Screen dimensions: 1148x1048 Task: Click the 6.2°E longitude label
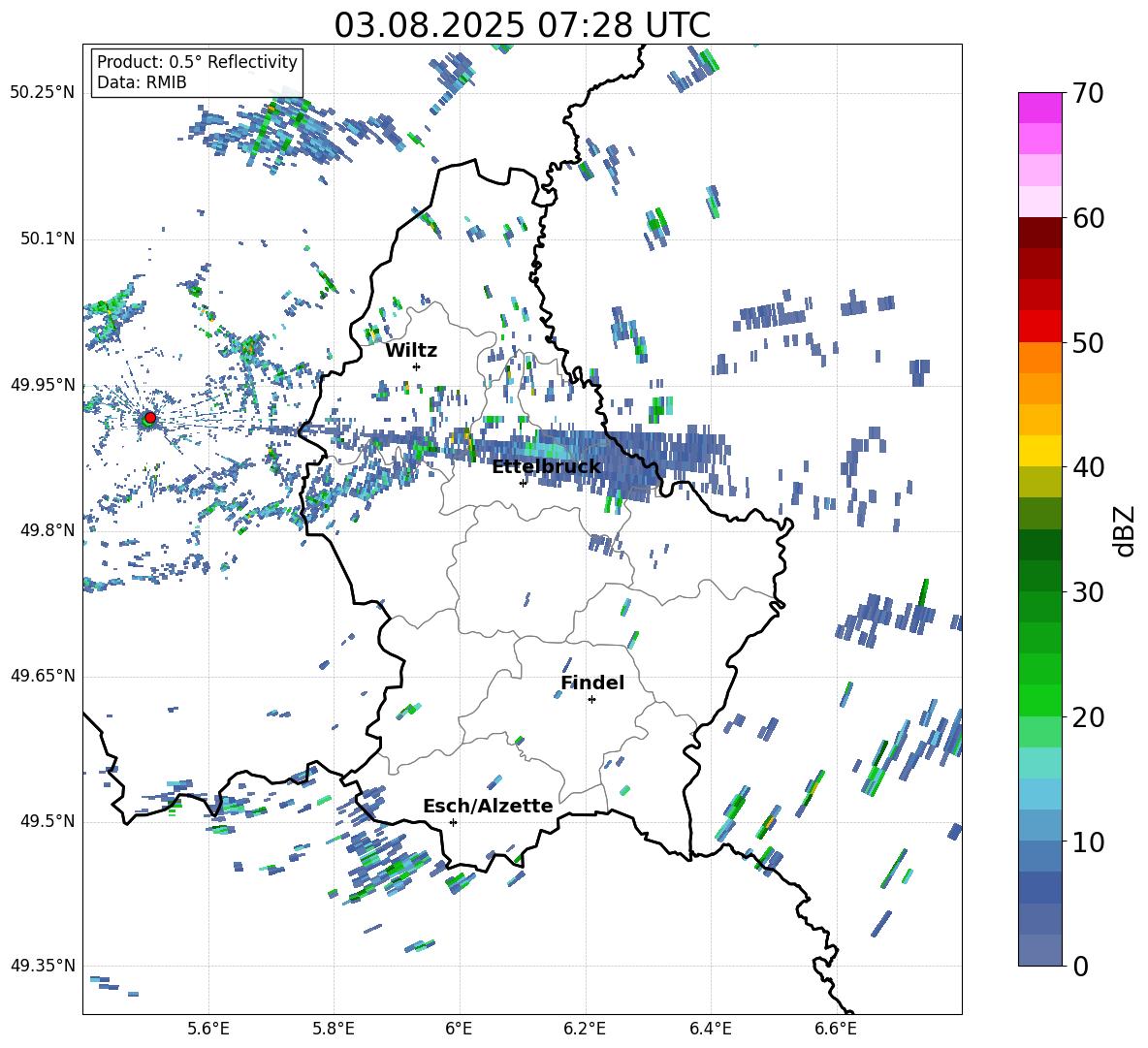585,1029
